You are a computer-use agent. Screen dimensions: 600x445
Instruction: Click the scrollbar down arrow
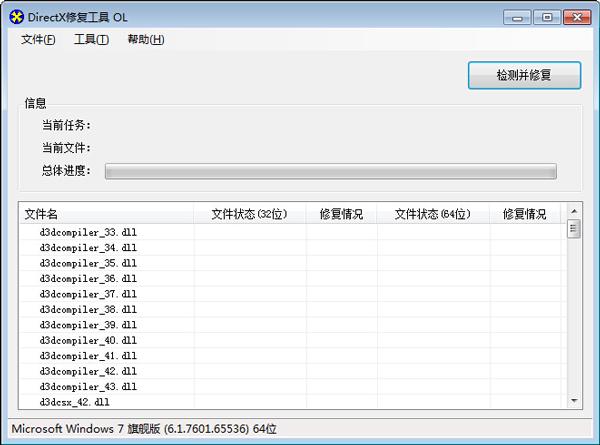click(x=574, y=401)
